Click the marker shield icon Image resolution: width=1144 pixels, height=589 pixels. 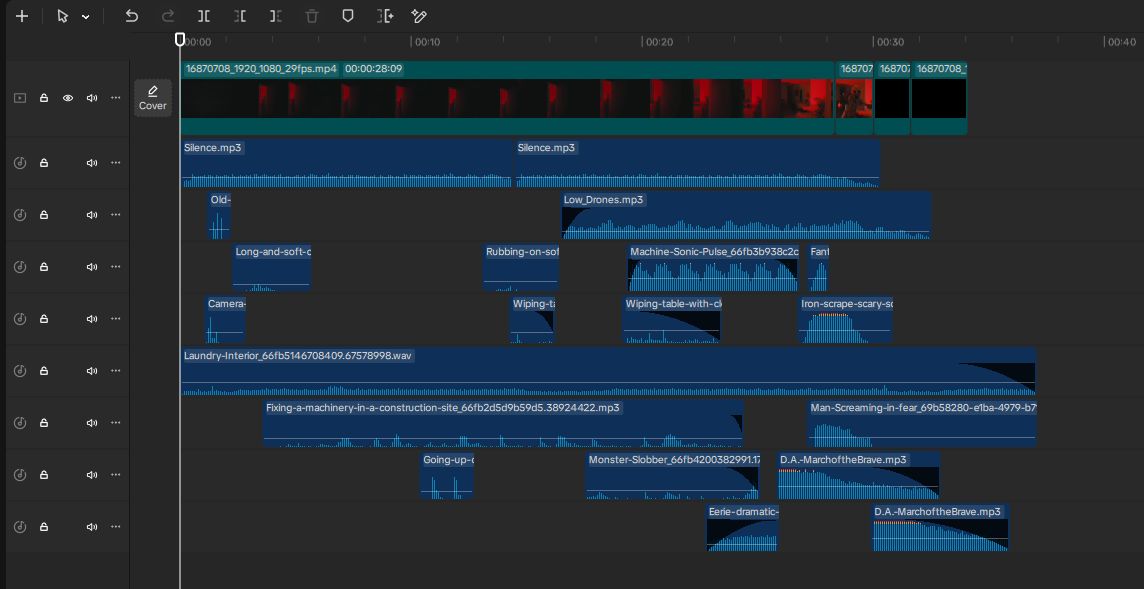[x=348, y=16]
